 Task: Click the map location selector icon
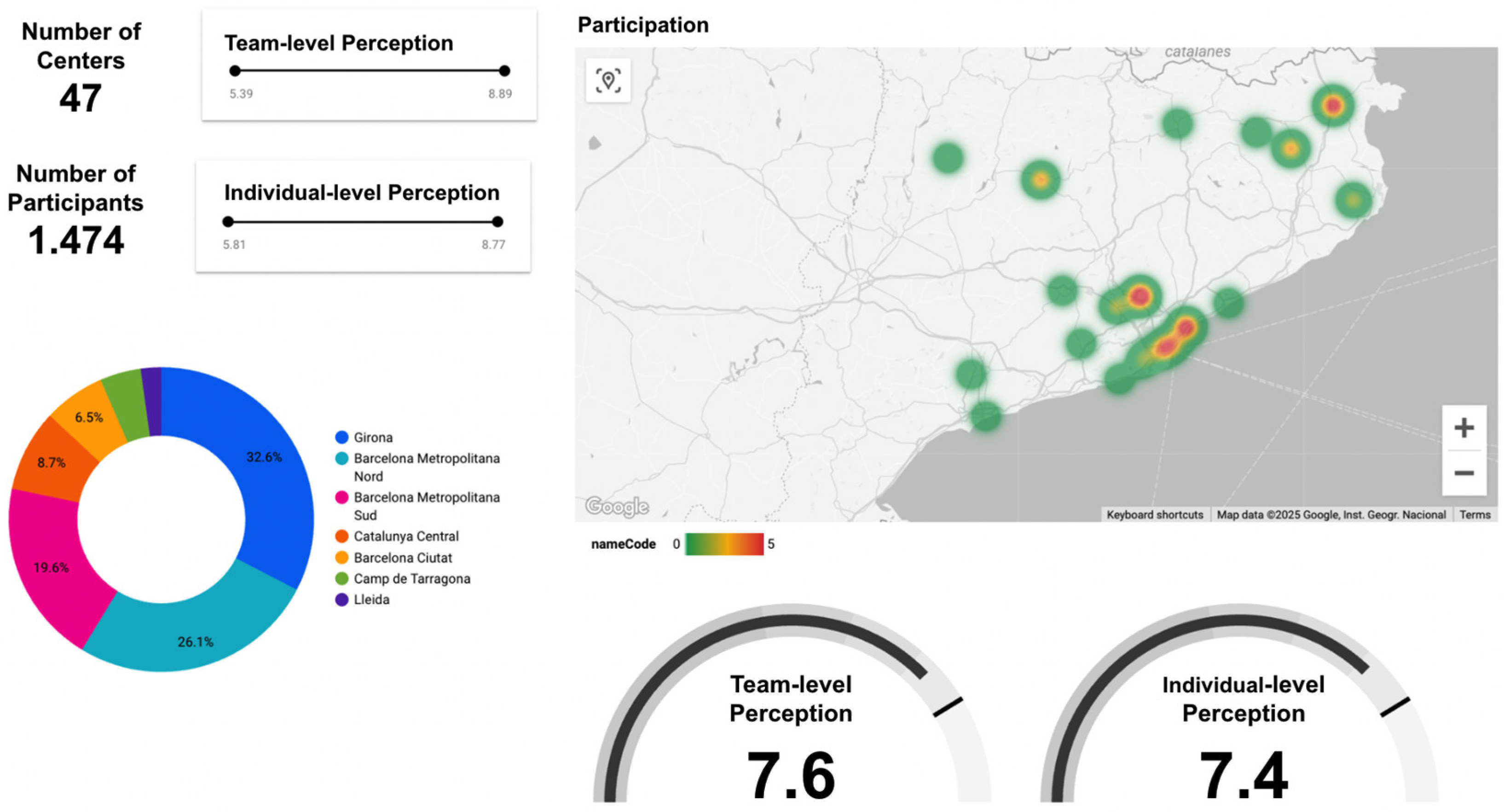(608, 81)
